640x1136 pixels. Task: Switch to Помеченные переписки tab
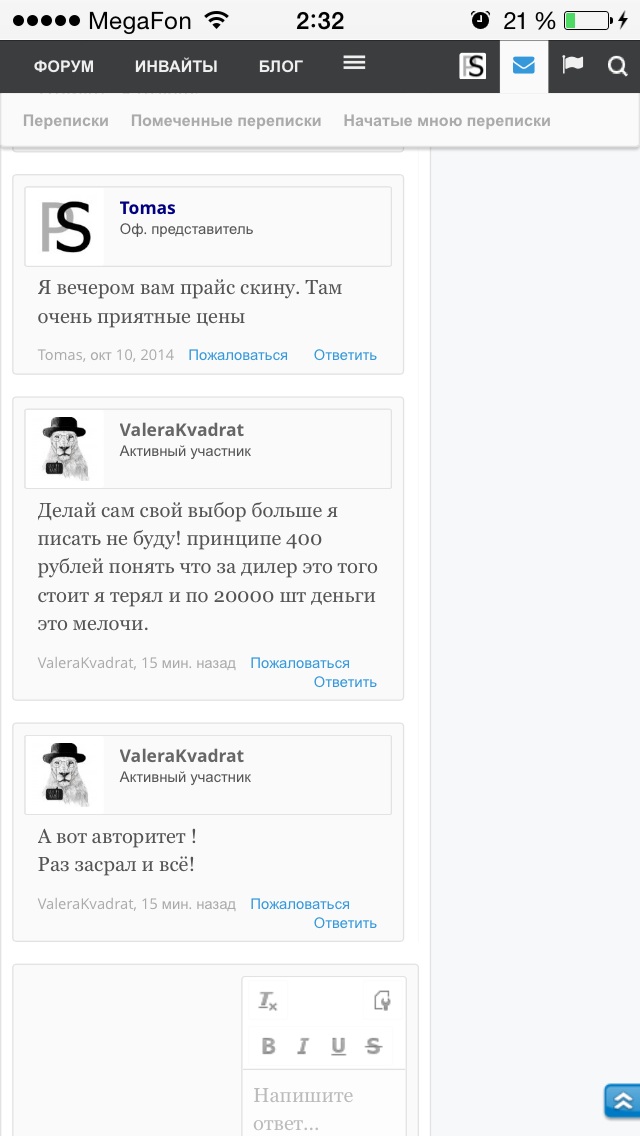226,121
